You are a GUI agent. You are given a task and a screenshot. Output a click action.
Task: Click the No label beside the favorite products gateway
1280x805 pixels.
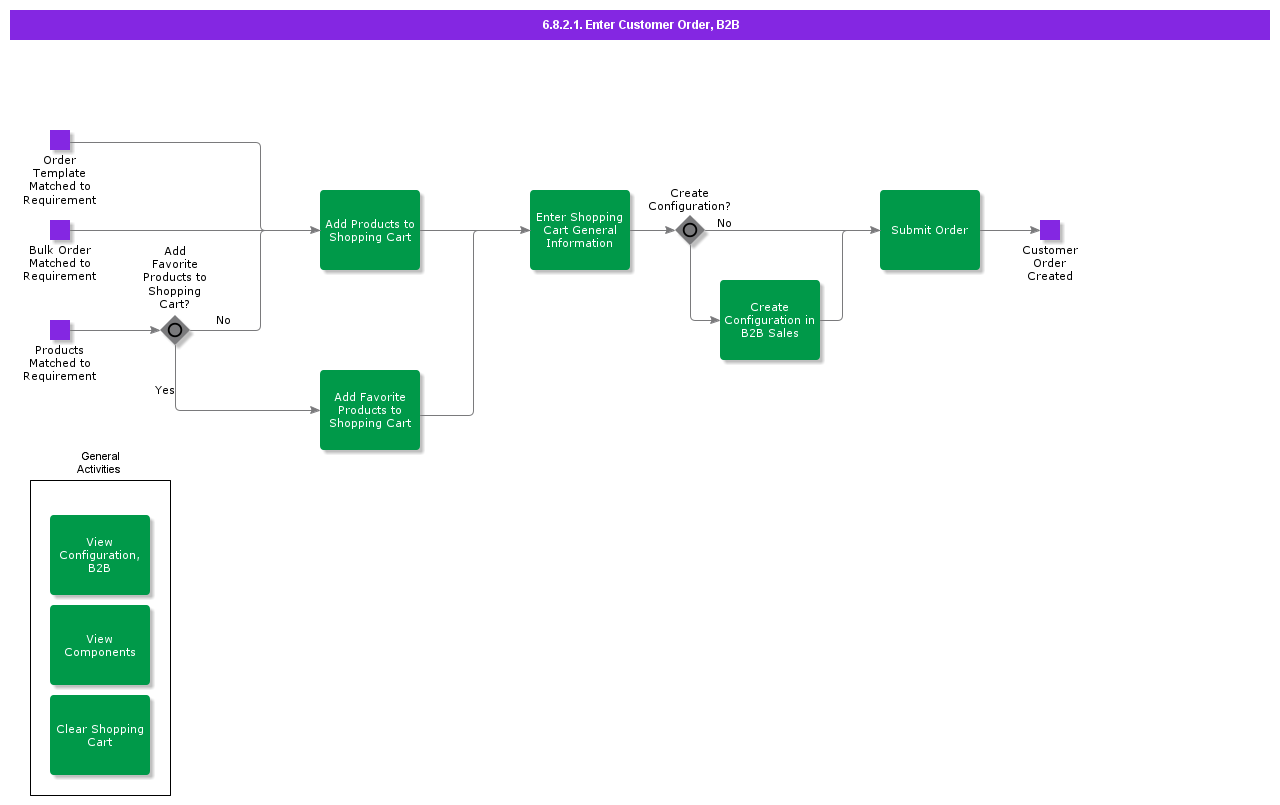pyautogui.click(x=223, y=320)
